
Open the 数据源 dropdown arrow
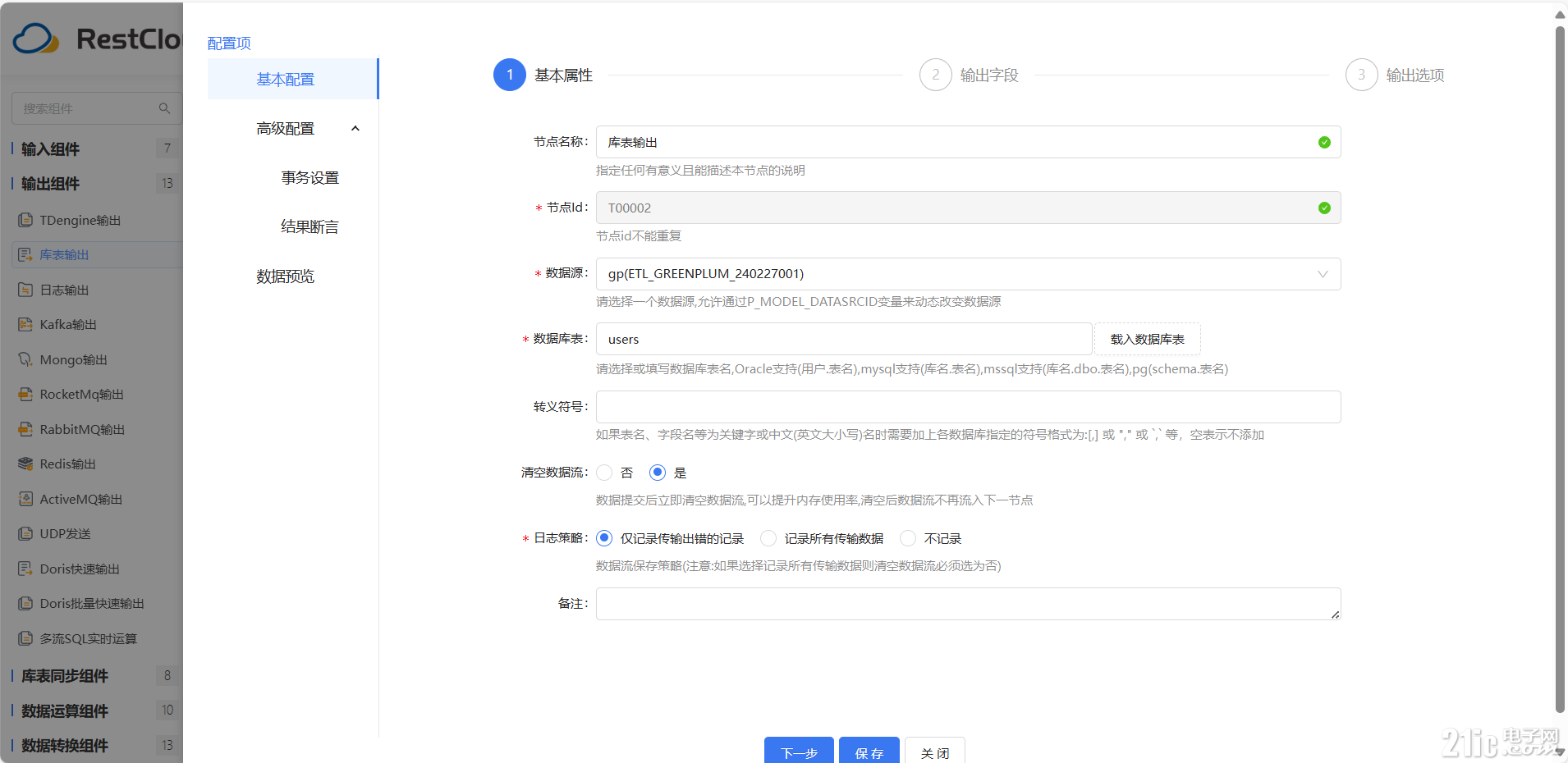tap(1323, 274)
